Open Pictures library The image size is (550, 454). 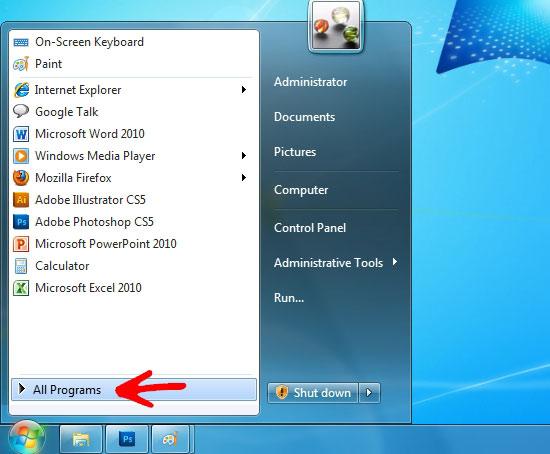click(x=295, y=152)
